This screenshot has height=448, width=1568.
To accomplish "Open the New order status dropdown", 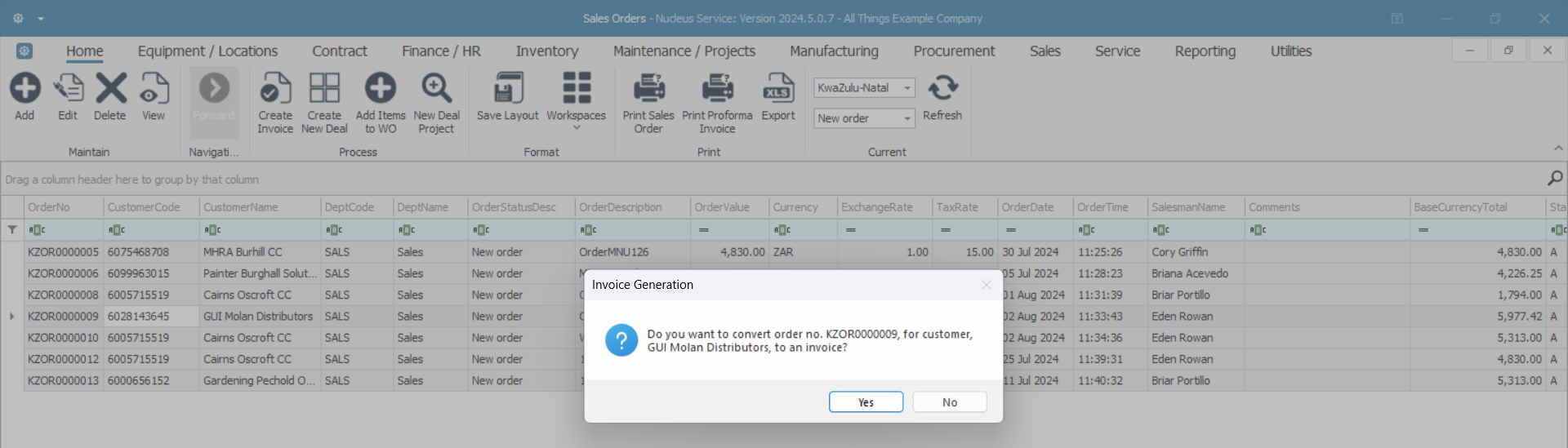I will click(906, 119).
